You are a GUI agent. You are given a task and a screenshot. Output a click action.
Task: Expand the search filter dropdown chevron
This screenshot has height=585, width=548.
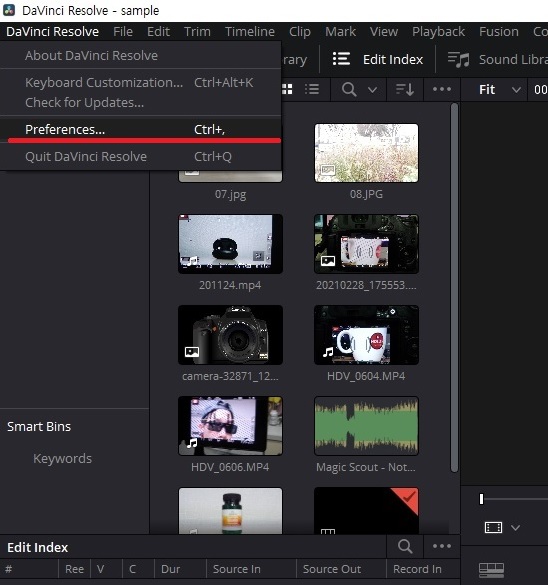[372, 90]
